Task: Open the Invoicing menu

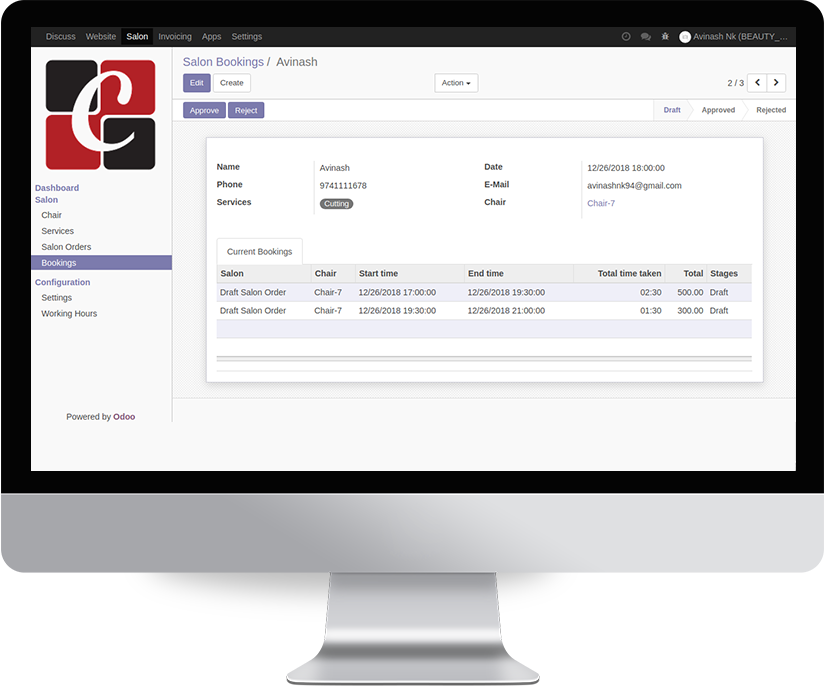Action: point(175,36)
